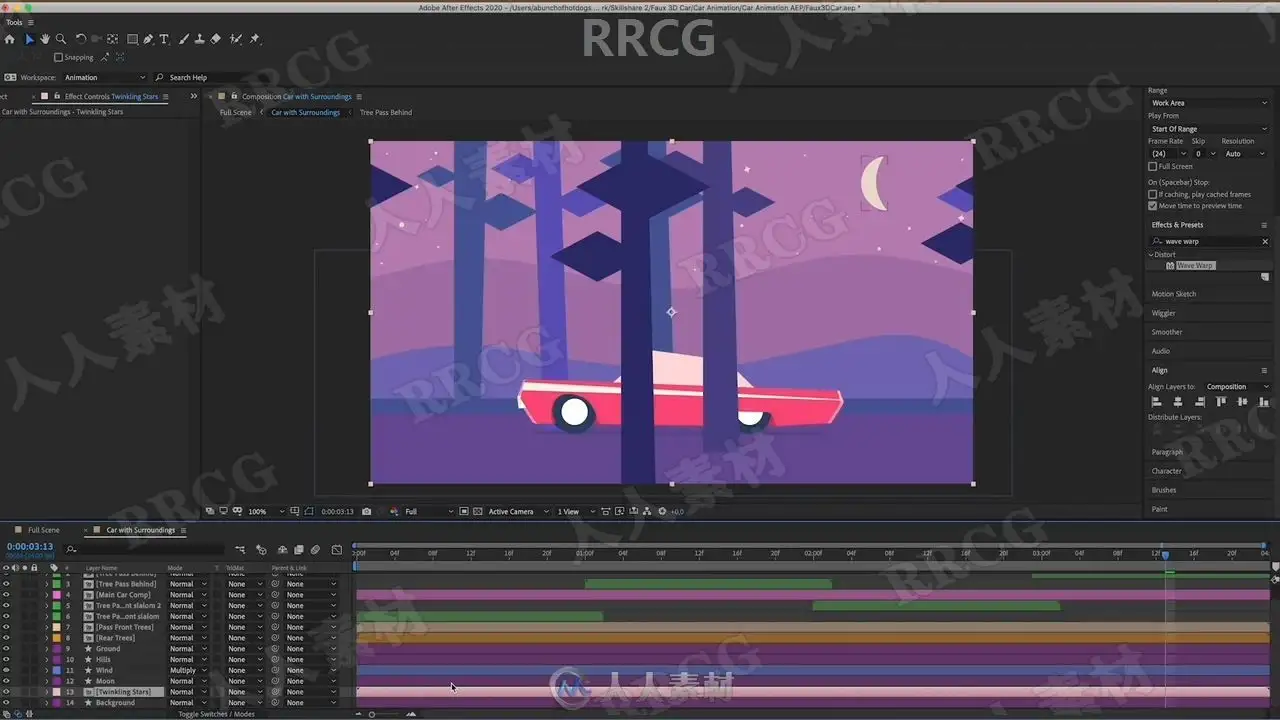Screen dimensions: 1280x720
Task: Uncheck If caching, play cached frames
Action: [x=1152, y=194]
